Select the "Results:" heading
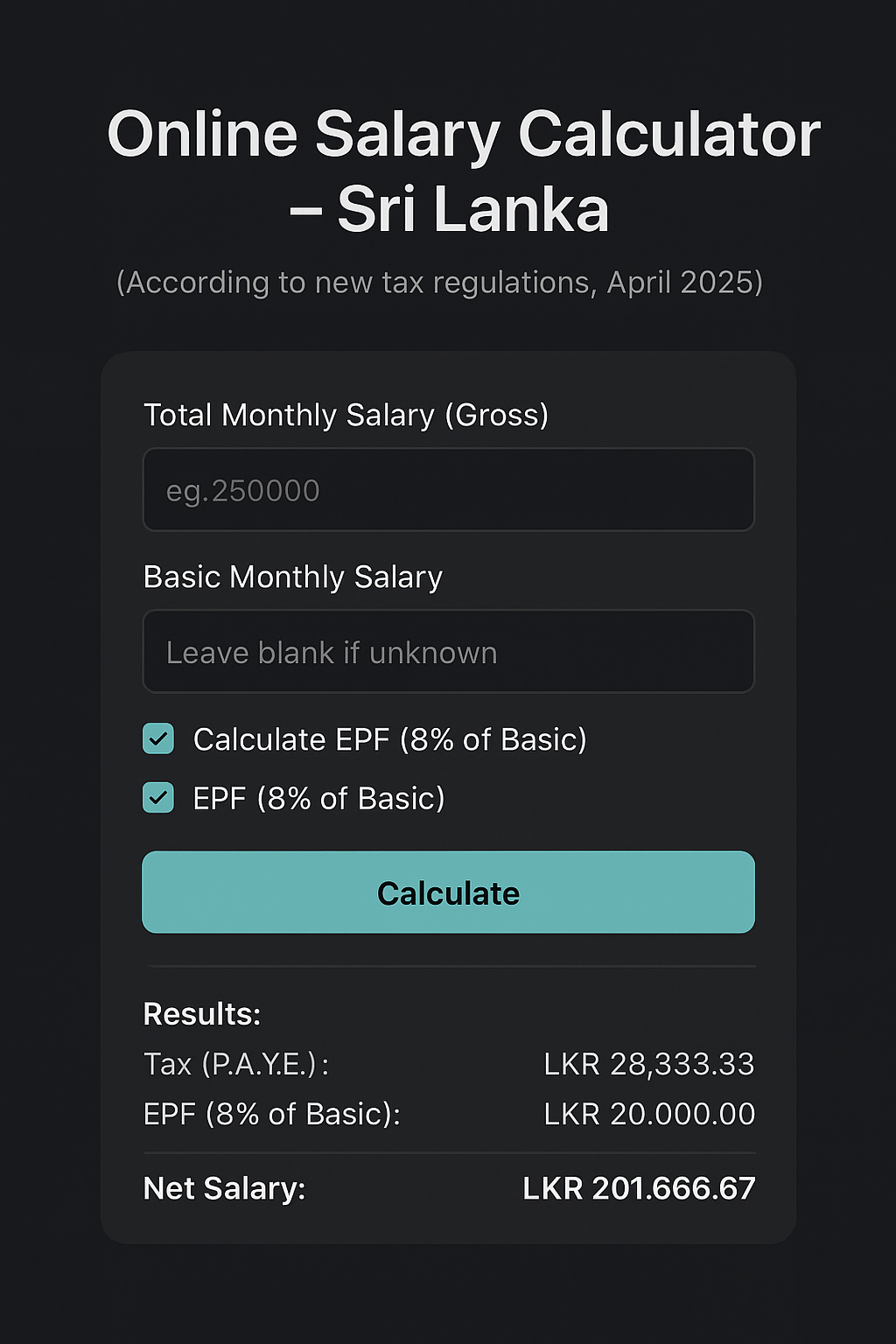The image size is (896, 1344). pos(202,1014)
